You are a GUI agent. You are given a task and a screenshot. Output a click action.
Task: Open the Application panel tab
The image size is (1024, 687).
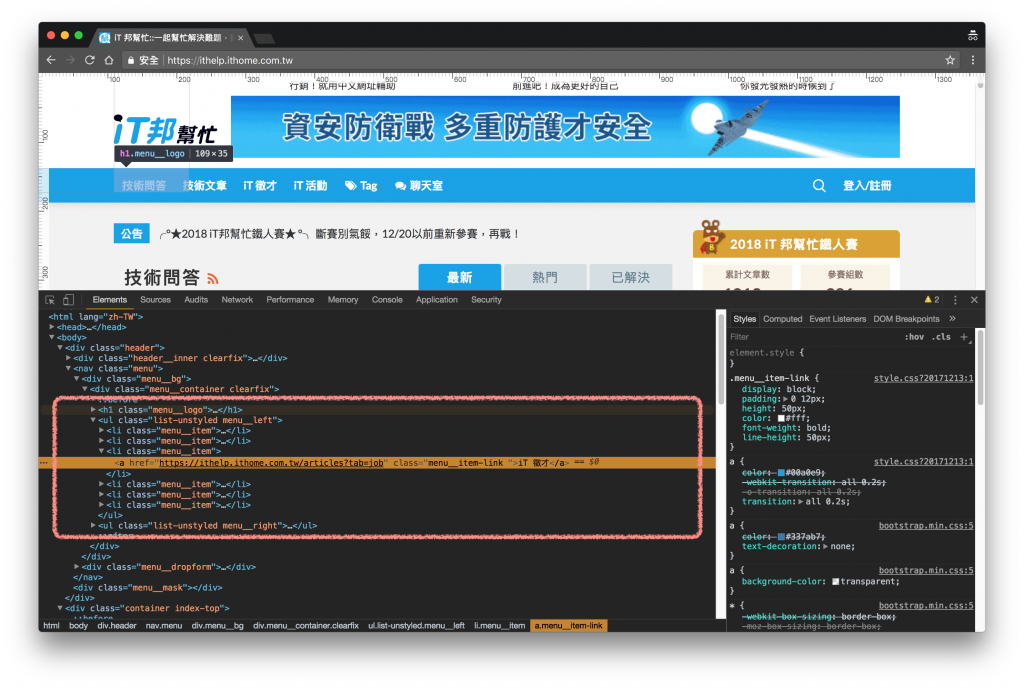coord(437,300)
